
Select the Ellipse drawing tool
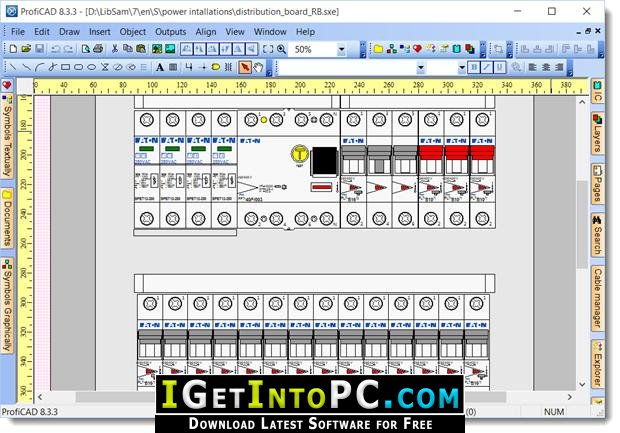click(91, 68)
